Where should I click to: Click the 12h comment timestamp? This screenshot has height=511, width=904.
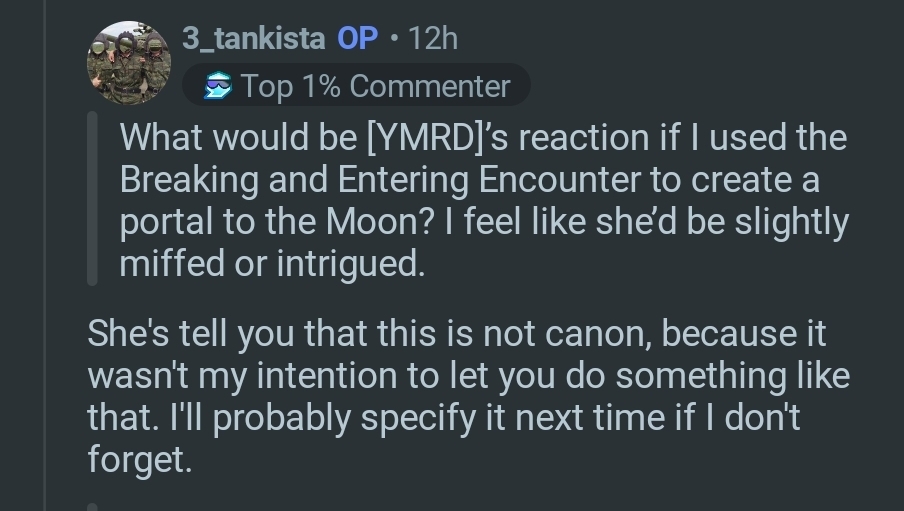pyautogui.click(x=433, y=38)
